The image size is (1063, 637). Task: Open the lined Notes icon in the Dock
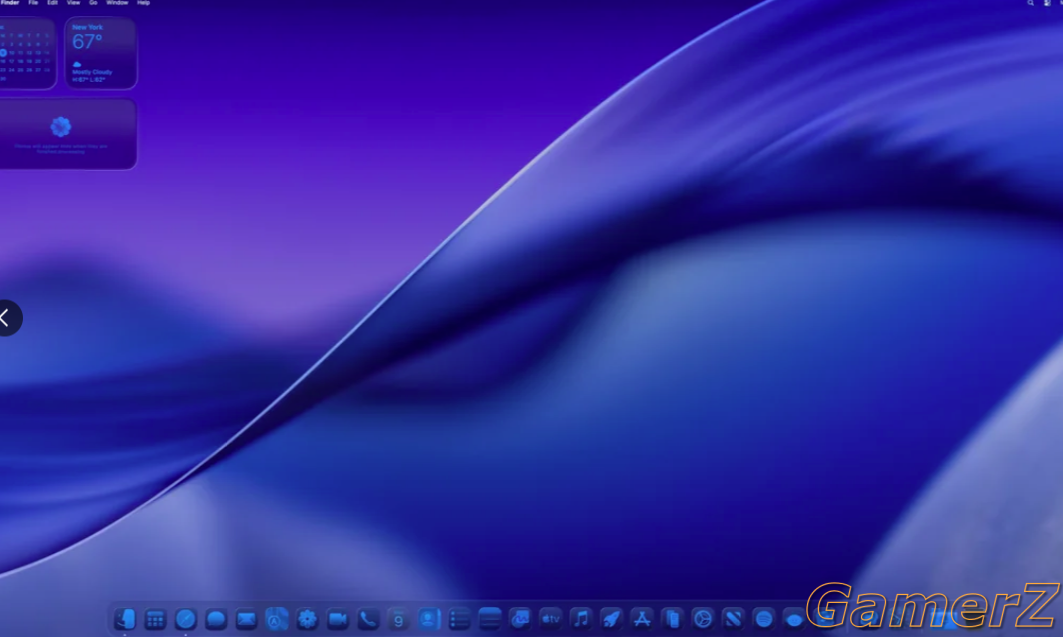pos(489,619)
